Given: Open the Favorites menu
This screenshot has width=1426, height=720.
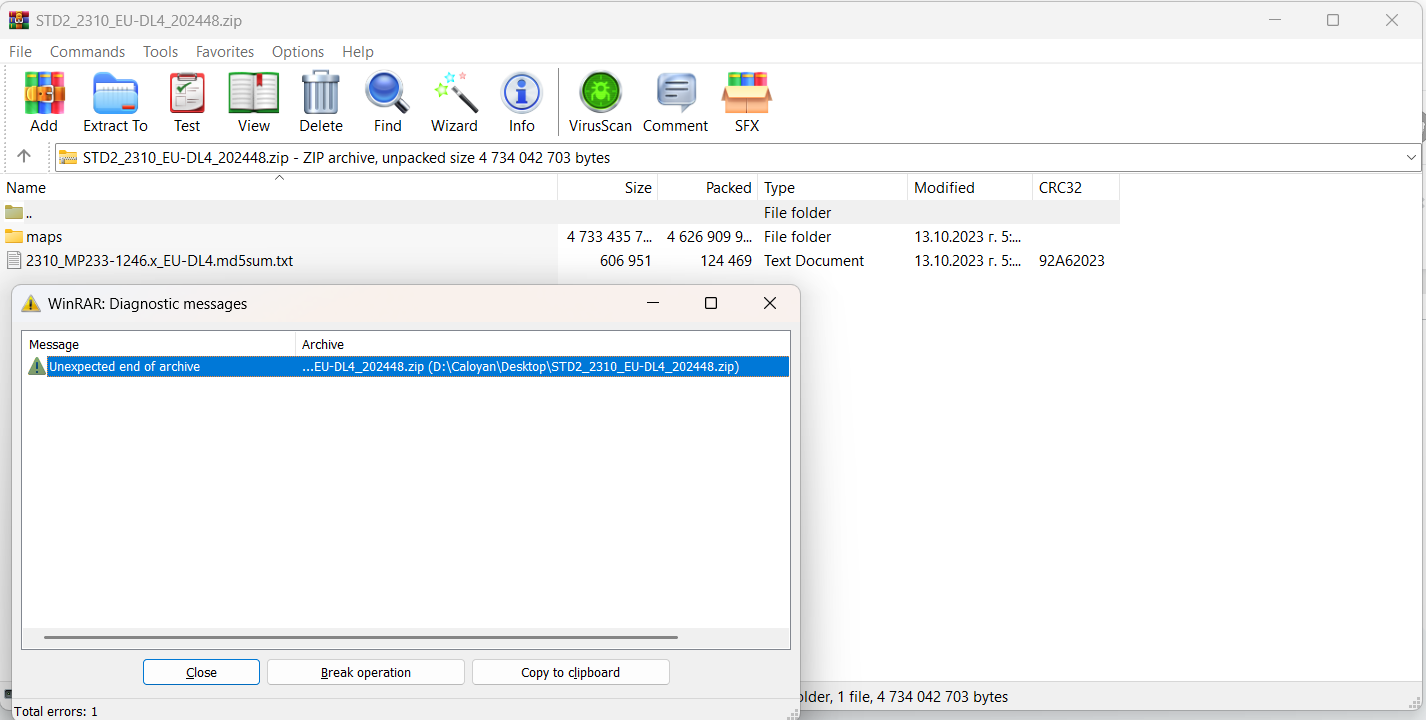Looking at the screenshot, I should [225, 51].
